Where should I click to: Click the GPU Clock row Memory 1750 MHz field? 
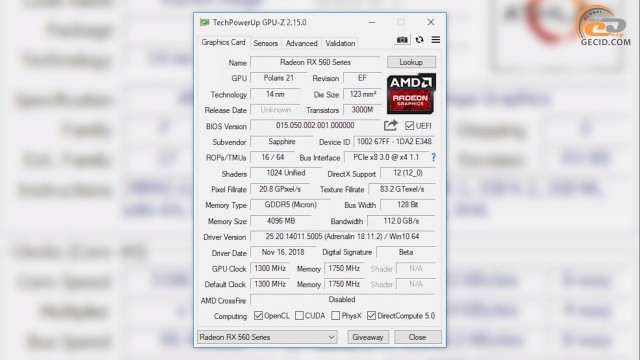point(344,268)
